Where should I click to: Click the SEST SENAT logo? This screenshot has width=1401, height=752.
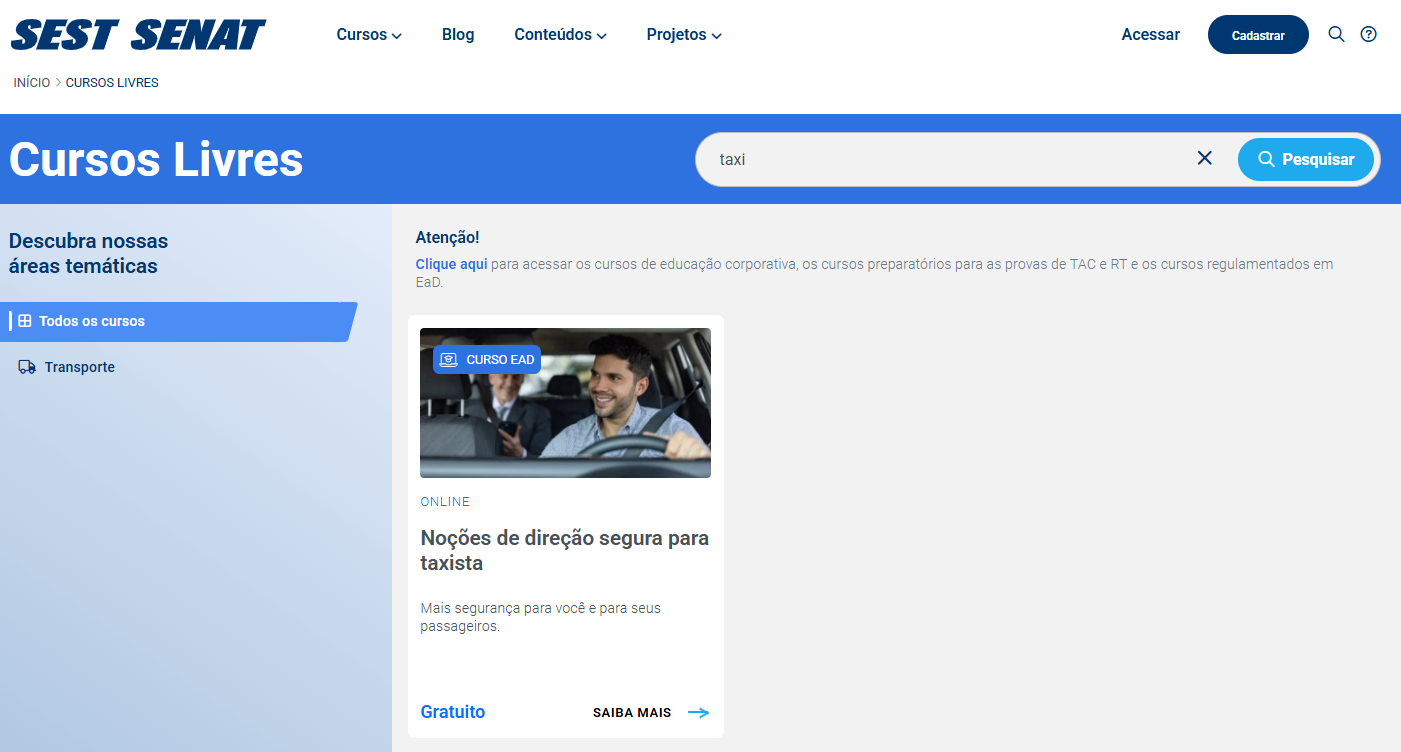coord(139,35)
